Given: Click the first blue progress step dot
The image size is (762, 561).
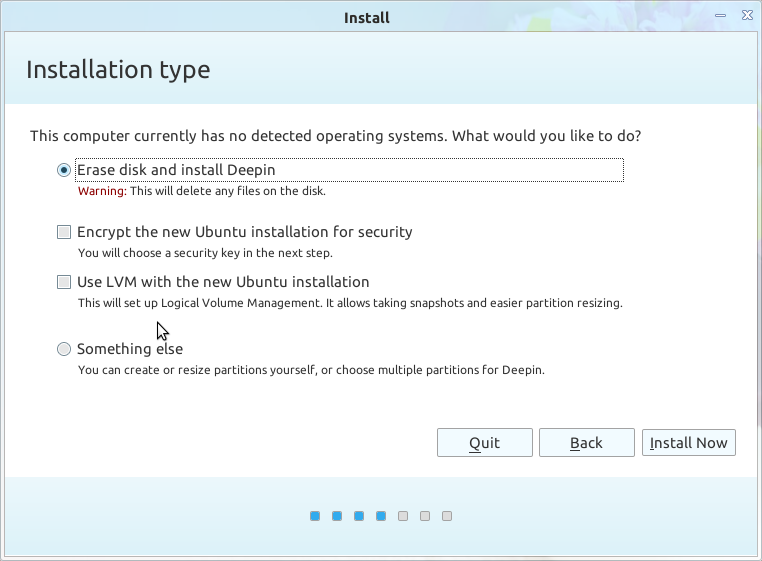Looking at the screenshot, I should (315, 516).
